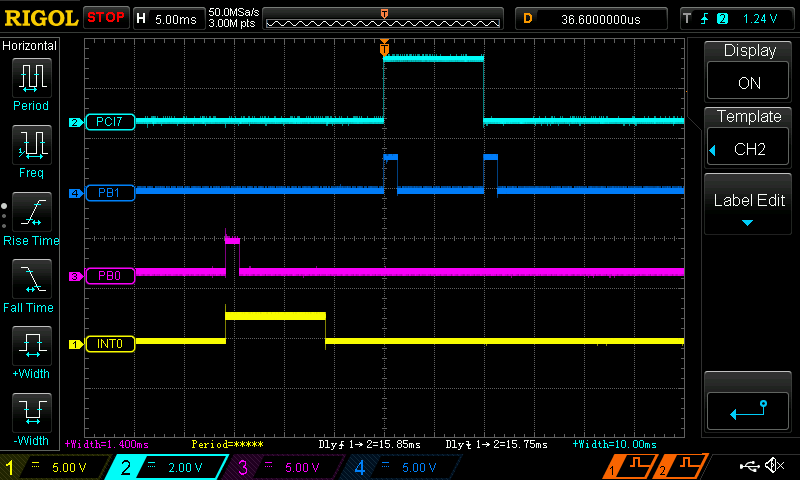The height and width of the screenshot is (480, 800).
Task: Click the channel 2 ground marker
Action: coord(76,122)
